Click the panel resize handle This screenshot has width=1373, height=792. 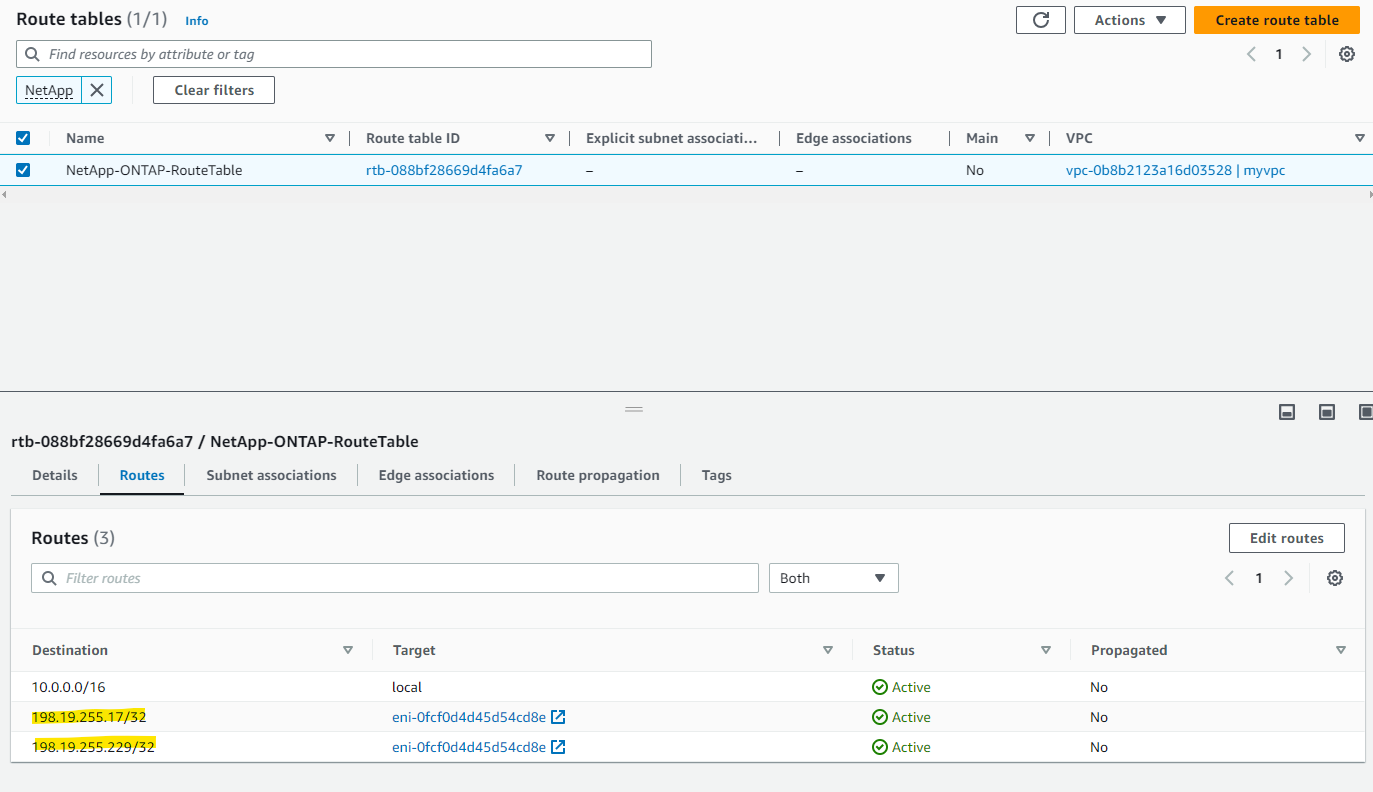tap(634, 409)
